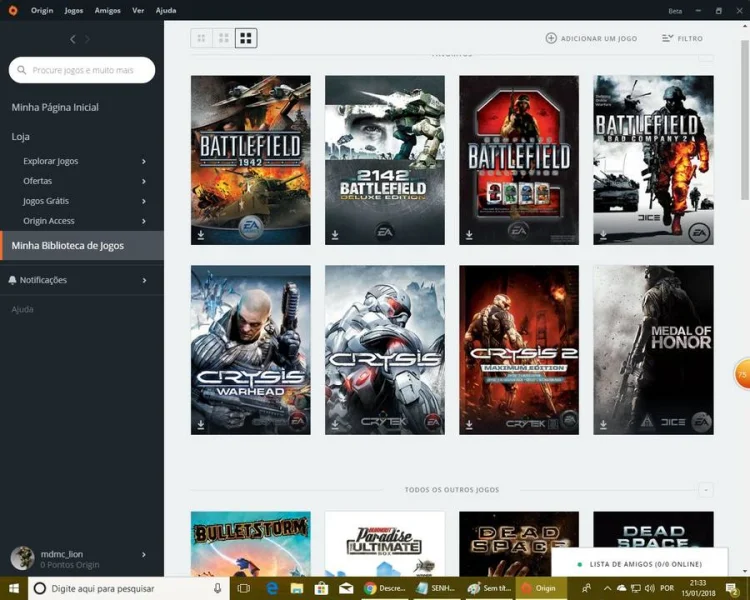Download Crysis 2 Maximum Edition via arrow icon
This screenshot has width=750, height=600.
tap(469, 424)
